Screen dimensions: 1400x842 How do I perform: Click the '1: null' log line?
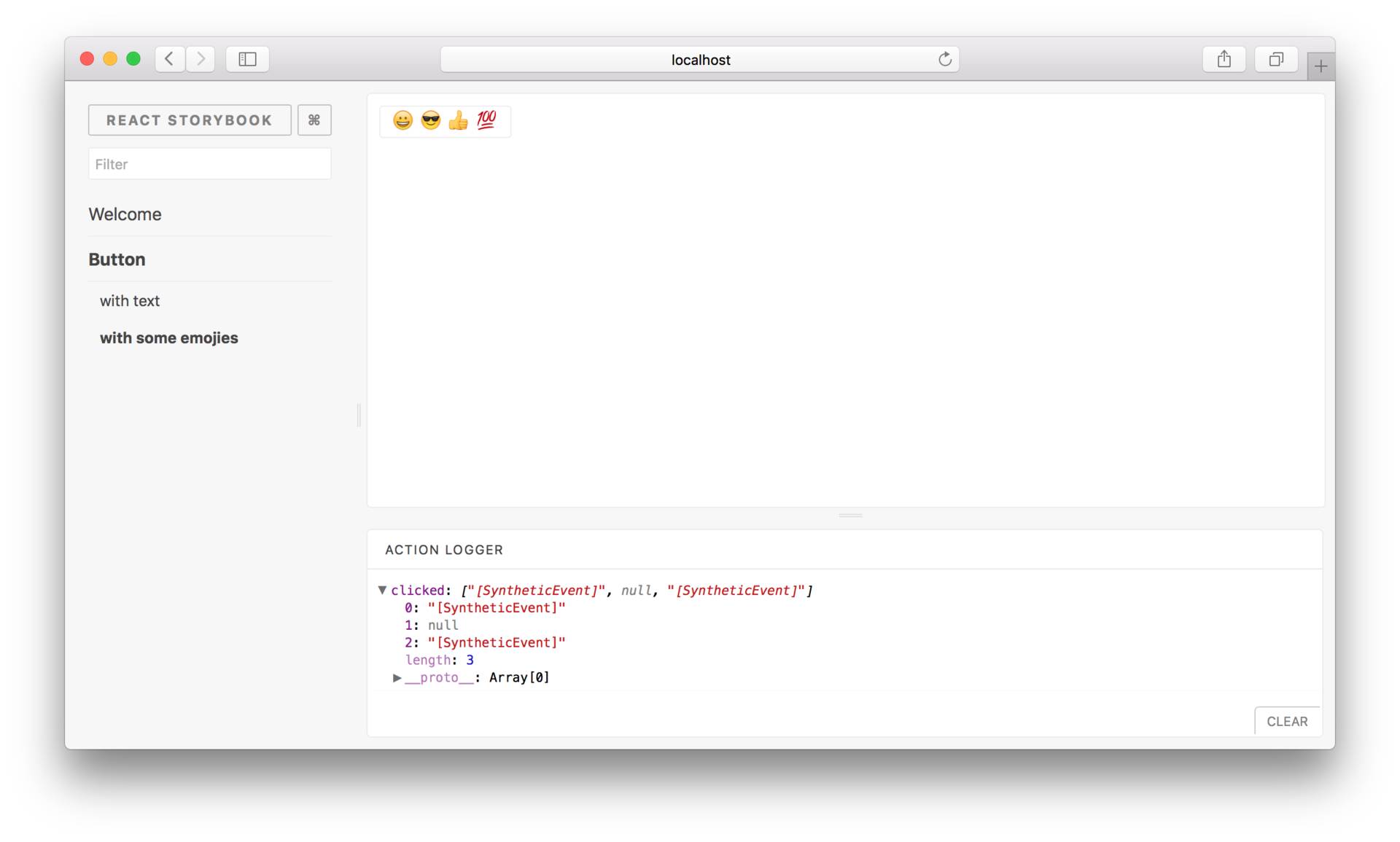click(432, 625)
